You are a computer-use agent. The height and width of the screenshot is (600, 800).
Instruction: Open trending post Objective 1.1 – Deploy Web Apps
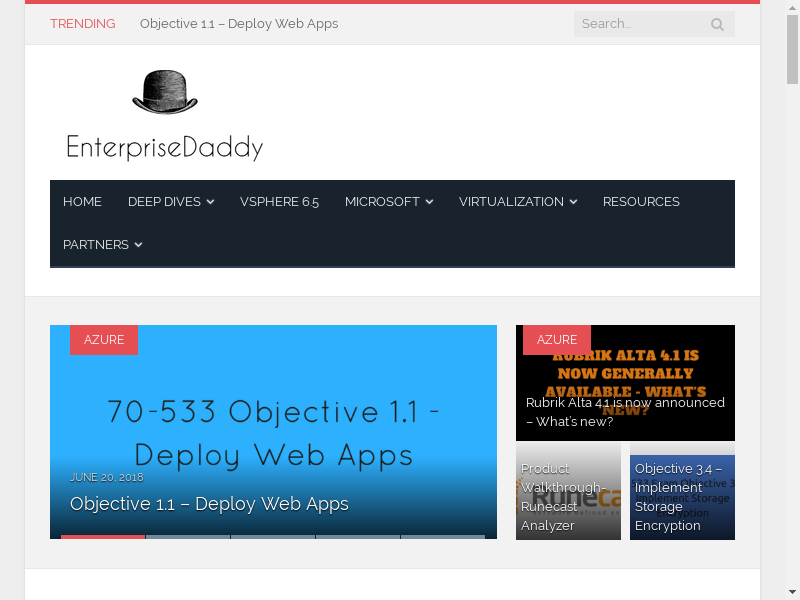239,24
